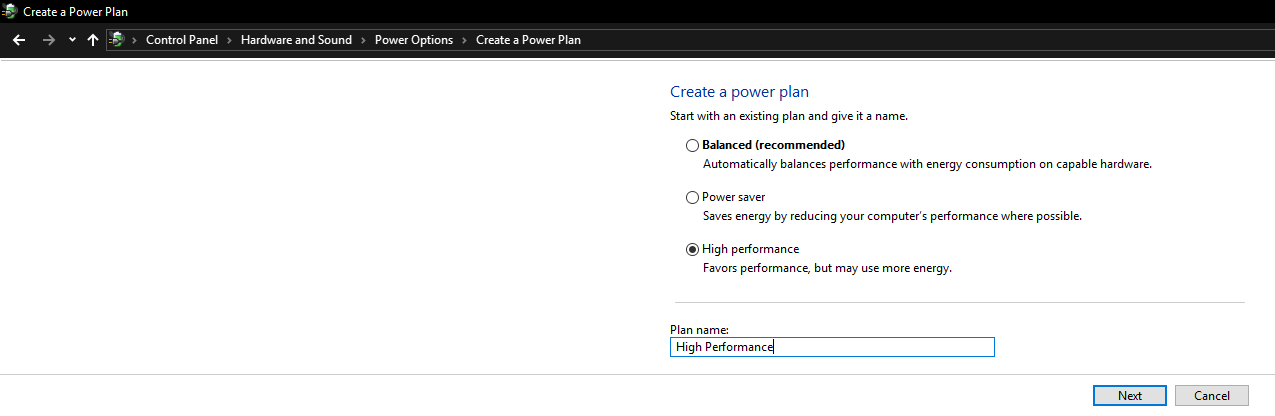Open Hardware and Sound breadcrumb

tap(296, 40)
